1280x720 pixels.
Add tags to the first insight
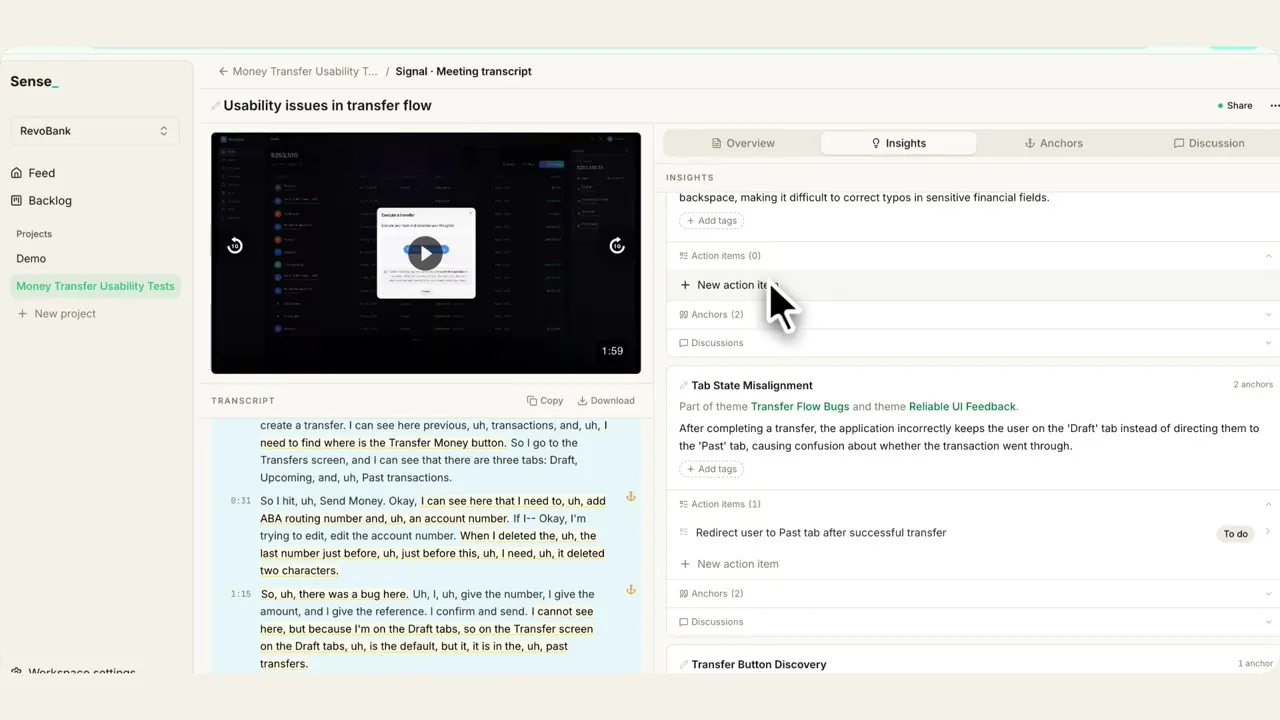coord(710,221)
